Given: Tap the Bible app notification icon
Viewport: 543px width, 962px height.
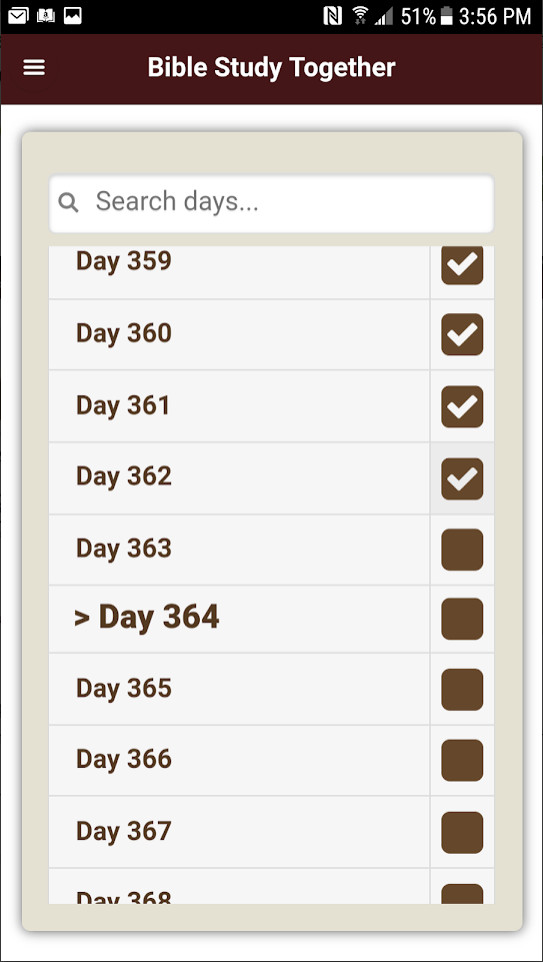Looking at the screenshot, I should tap(46, 17).
